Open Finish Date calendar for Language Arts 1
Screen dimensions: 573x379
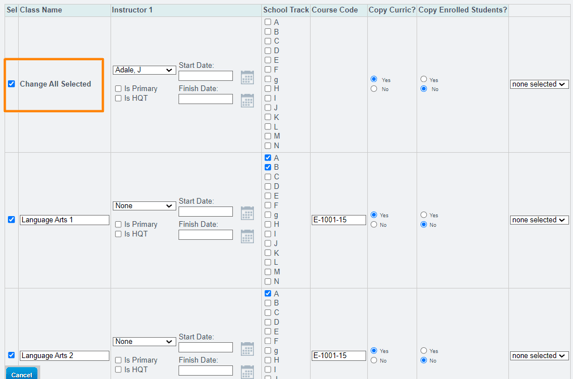click(x=247, y=236)
